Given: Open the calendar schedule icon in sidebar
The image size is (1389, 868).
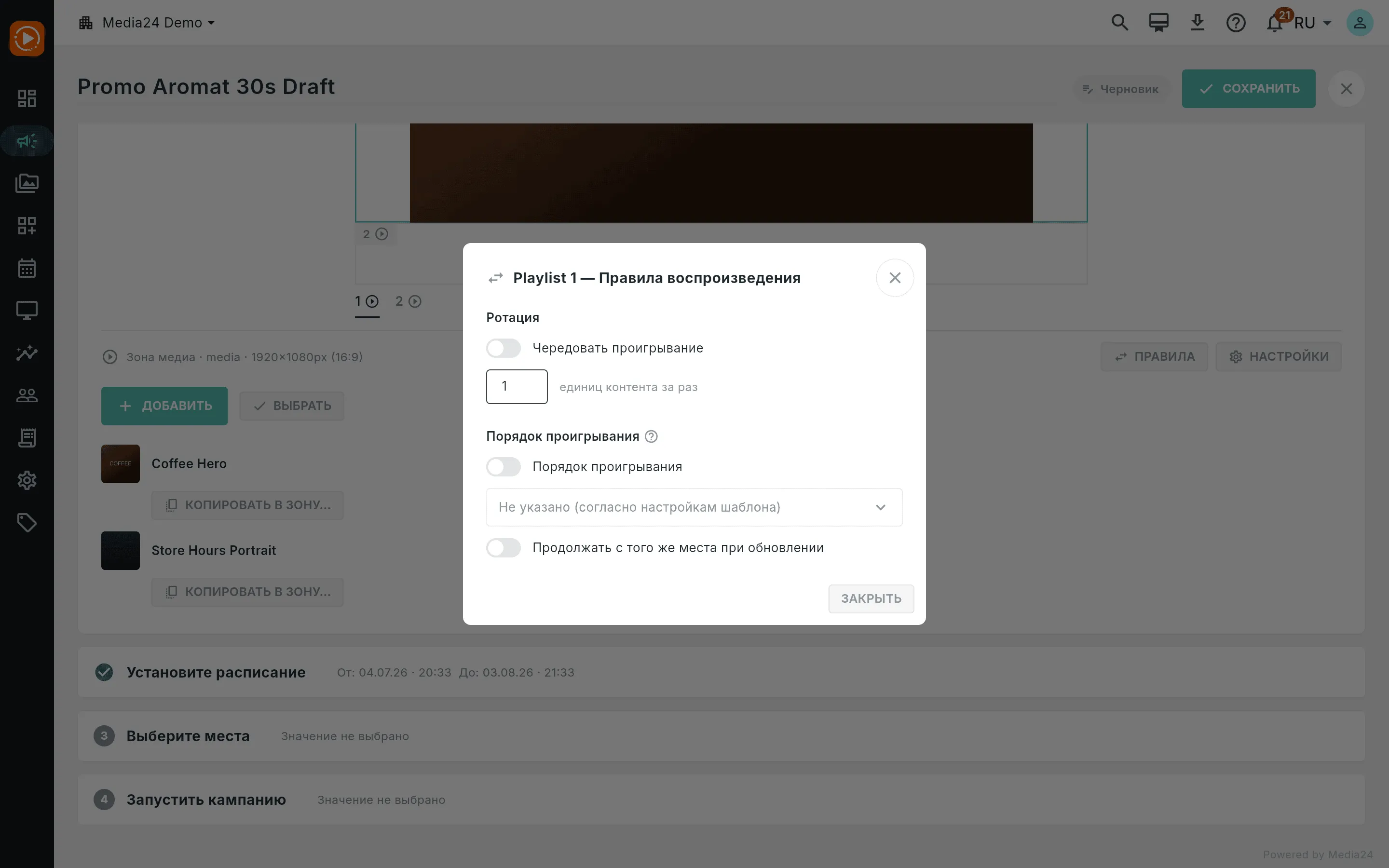Looking at the screenshot, I should point(27,268).
